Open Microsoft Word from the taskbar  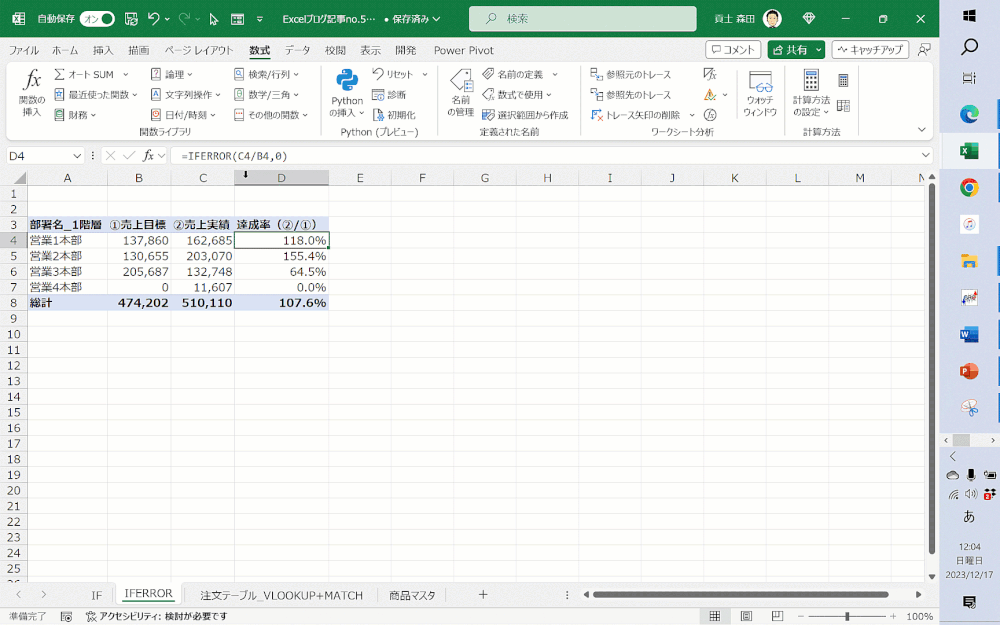968,334
